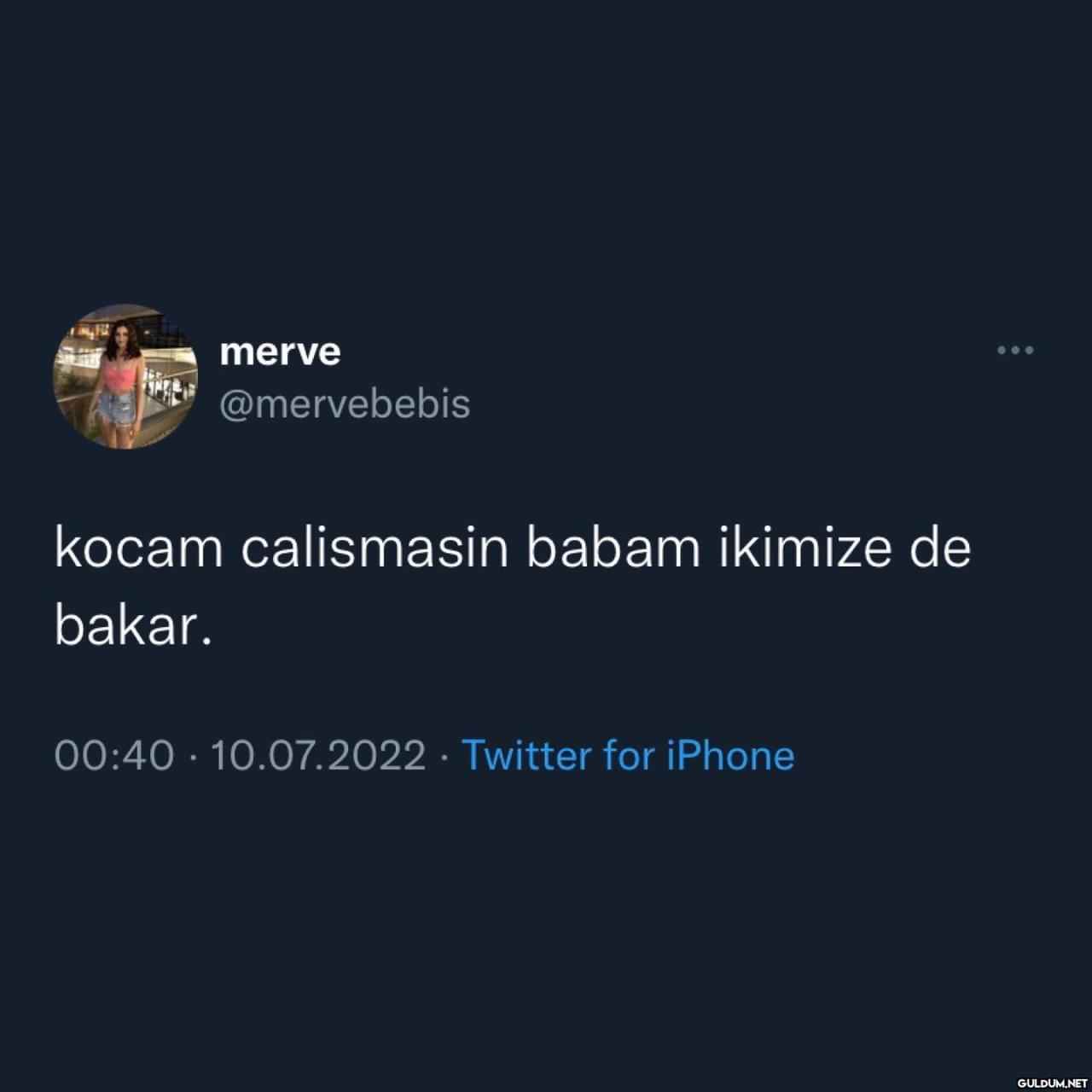Click the GULDUM.NET watermark

tap(1052, 1083)
